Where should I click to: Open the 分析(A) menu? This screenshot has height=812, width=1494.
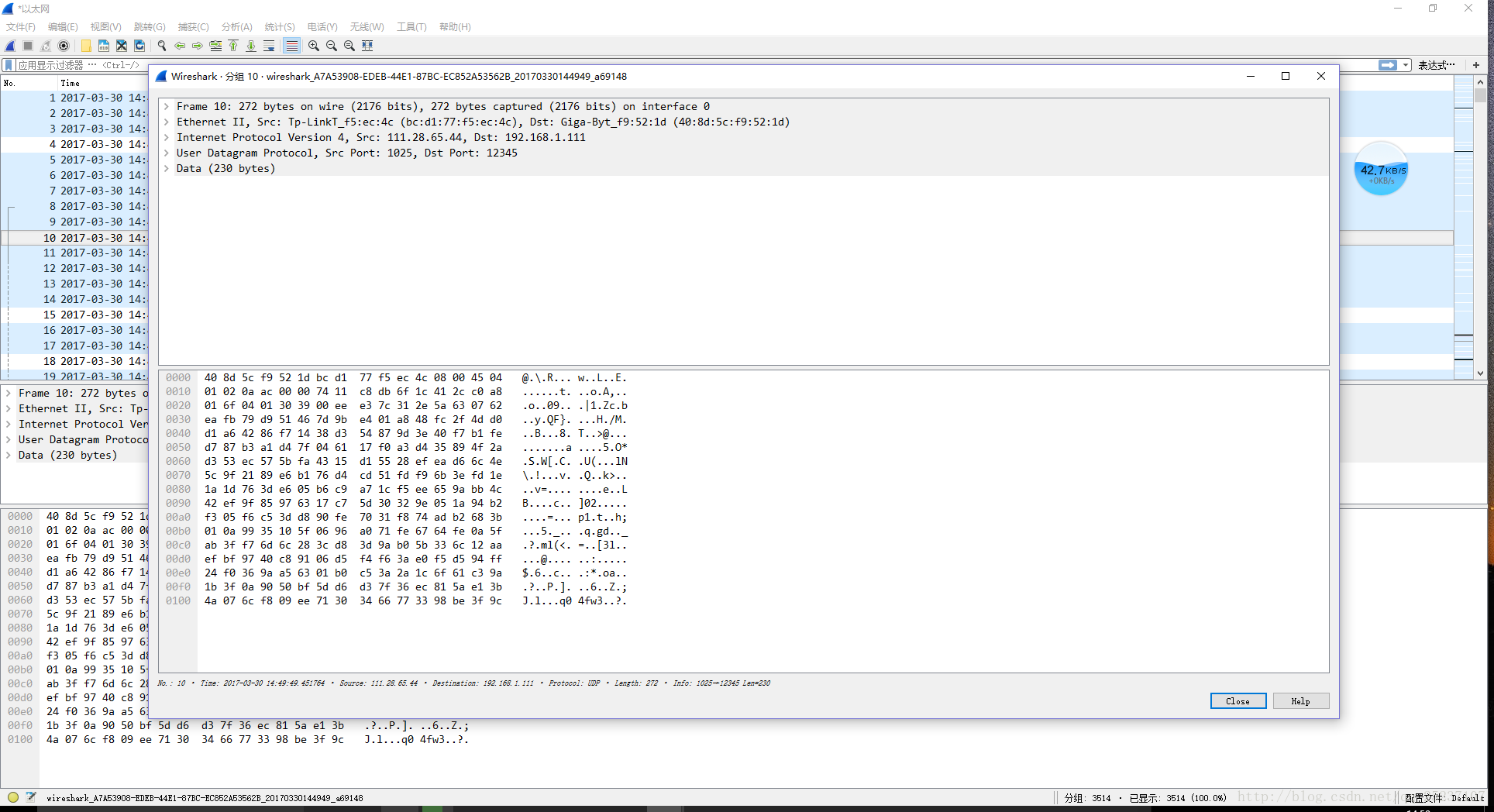coord(237,26)
